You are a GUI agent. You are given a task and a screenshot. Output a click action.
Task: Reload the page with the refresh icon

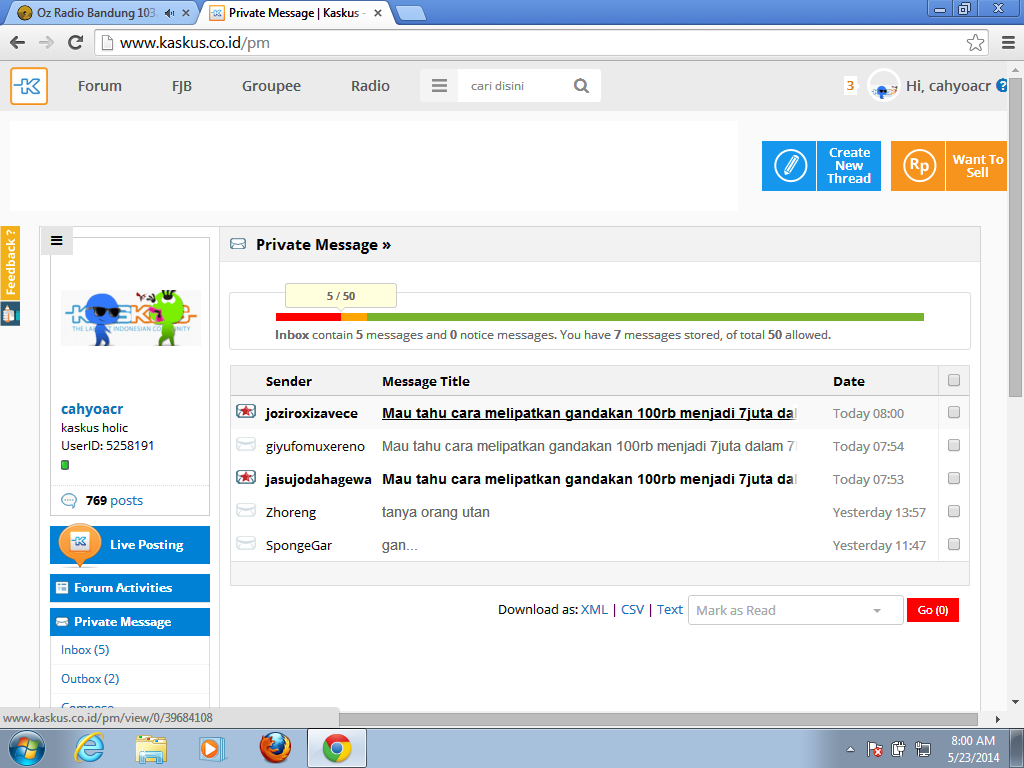(76, 43)
